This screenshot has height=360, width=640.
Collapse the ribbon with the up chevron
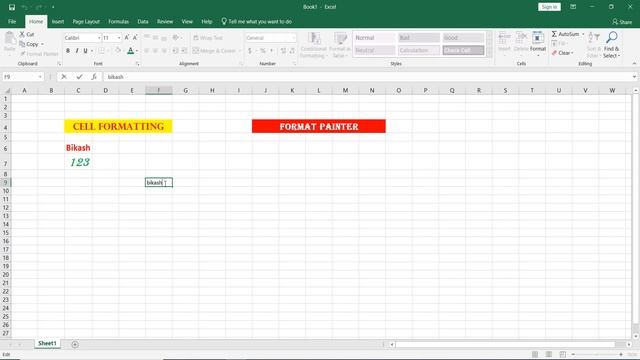[x=634, y=64]
